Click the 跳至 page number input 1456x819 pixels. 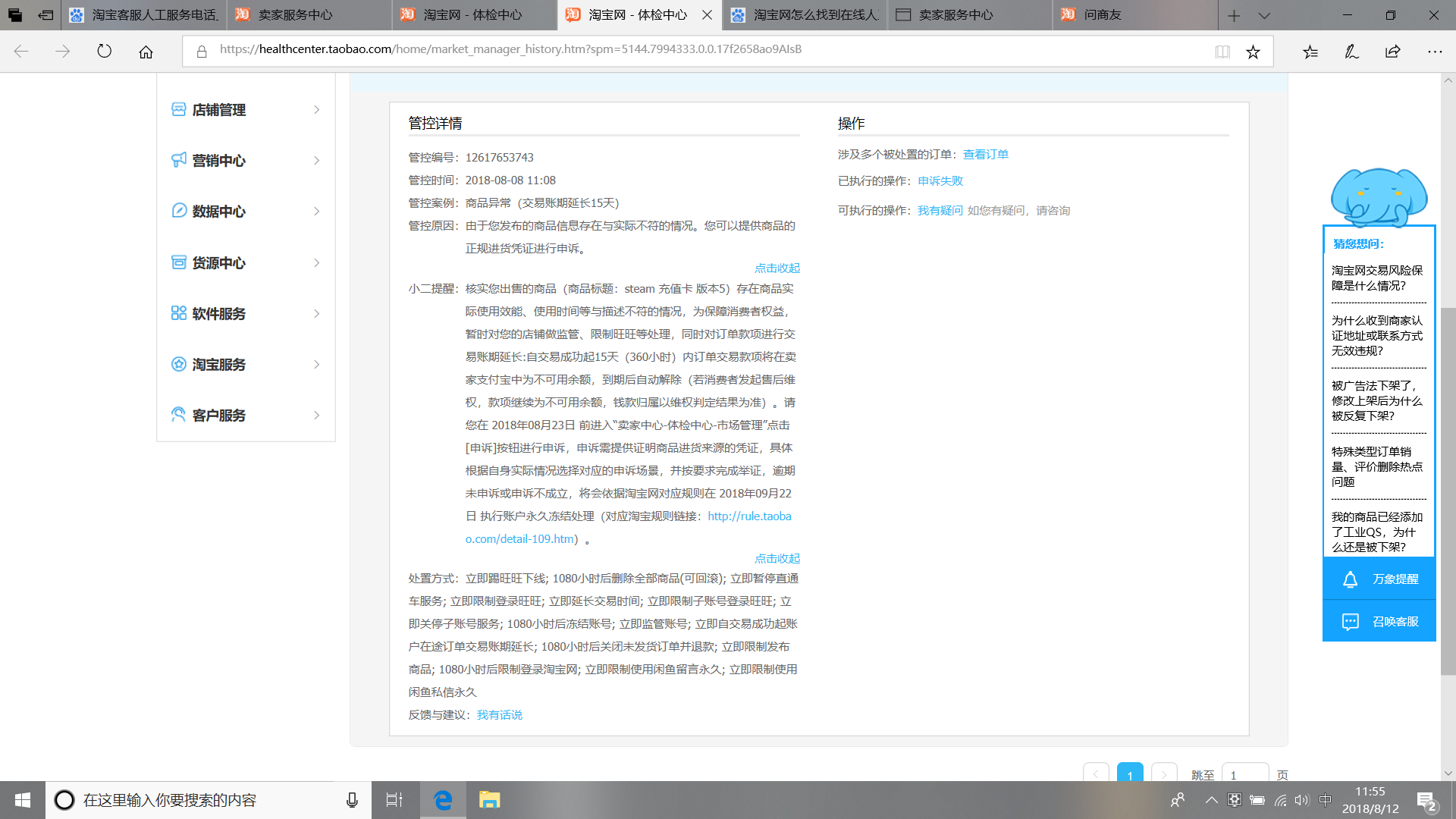[x=1245, y=773]
